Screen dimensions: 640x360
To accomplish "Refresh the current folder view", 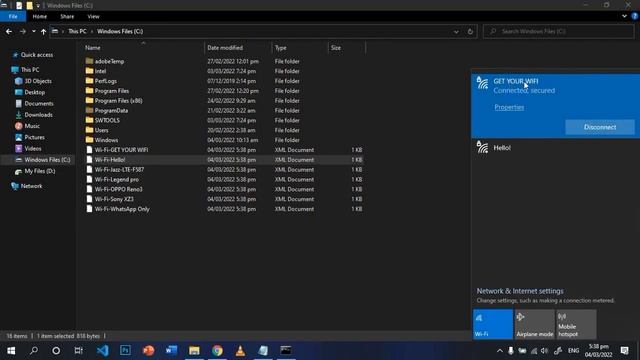I will pyautogui.click(x=470, y=31).
